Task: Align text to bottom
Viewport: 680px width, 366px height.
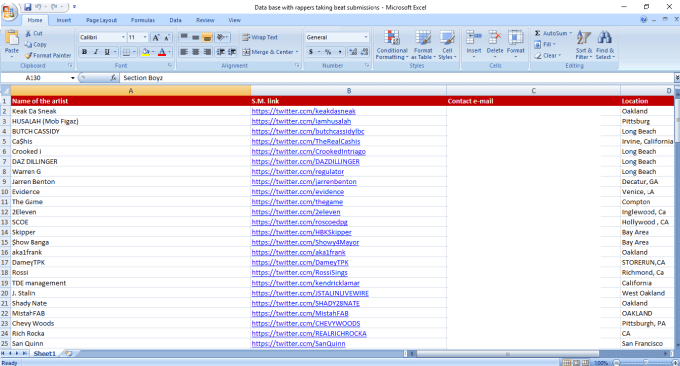Action: (207, 37)
